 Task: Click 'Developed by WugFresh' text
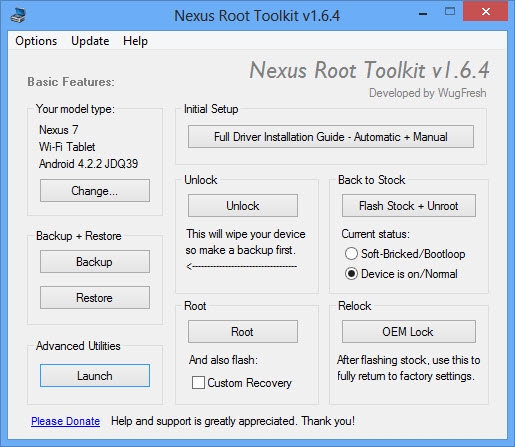click(x=427, y=93)
